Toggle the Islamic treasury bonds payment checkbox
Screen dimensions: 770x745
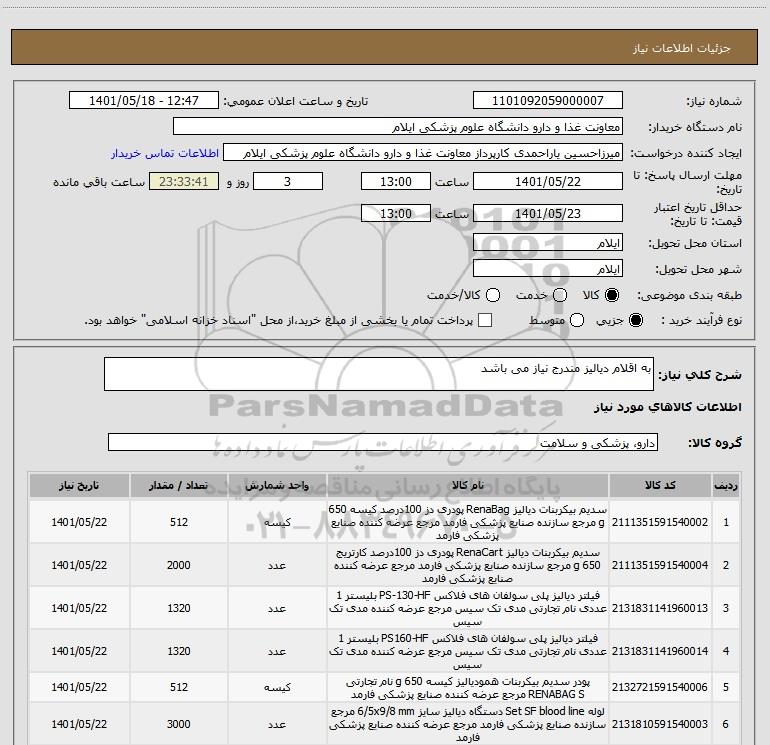click(485, 321)
